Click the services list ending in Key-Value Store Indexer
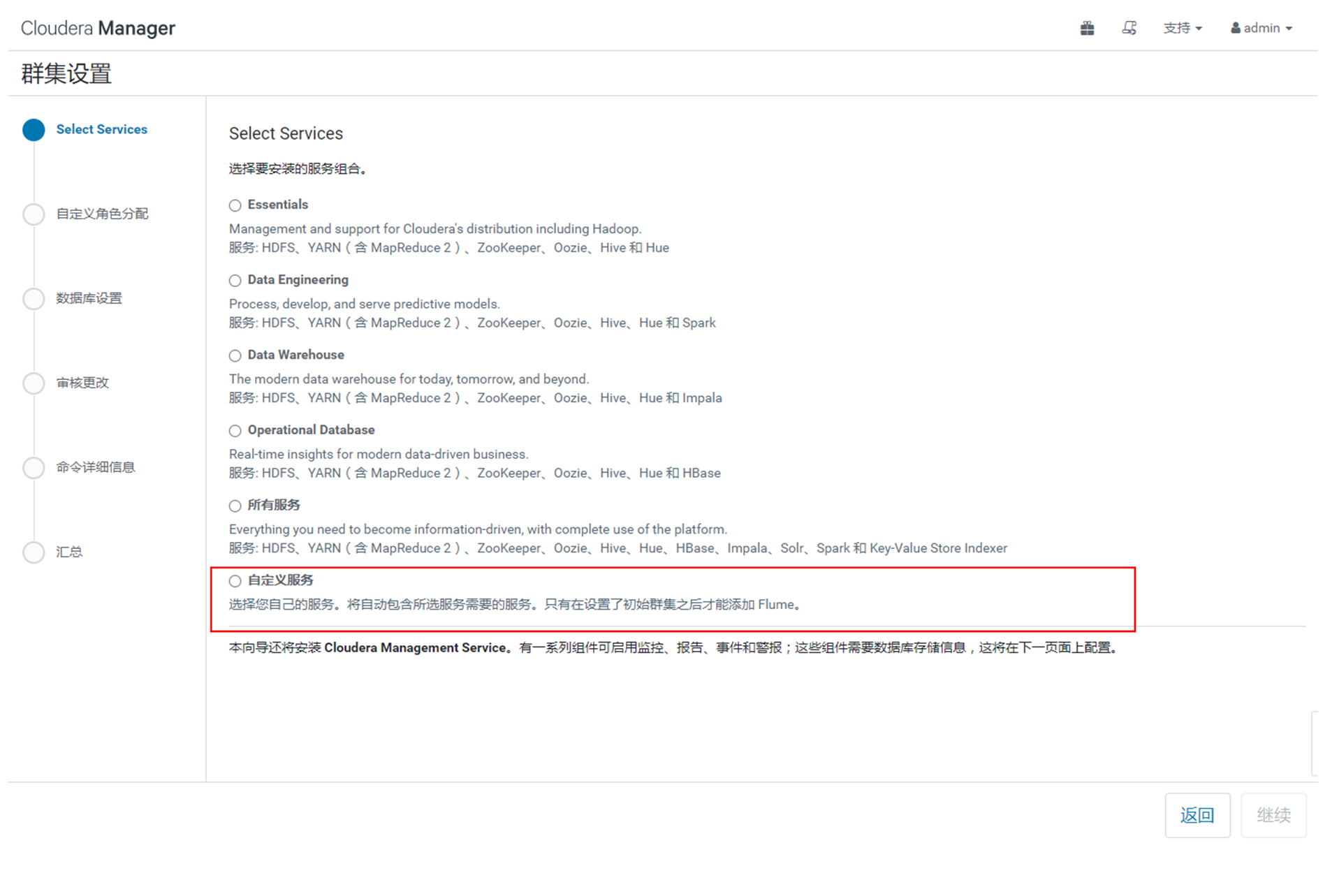1323x896 pixels. tap(618, 548)
